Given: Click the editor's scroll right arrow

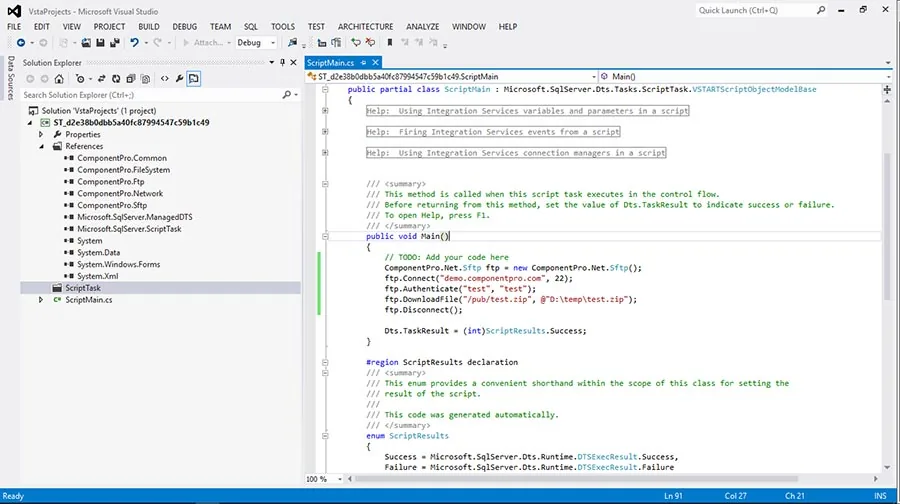Looking at the screenshot, I should pyautogui.click(x=875, y=479).
